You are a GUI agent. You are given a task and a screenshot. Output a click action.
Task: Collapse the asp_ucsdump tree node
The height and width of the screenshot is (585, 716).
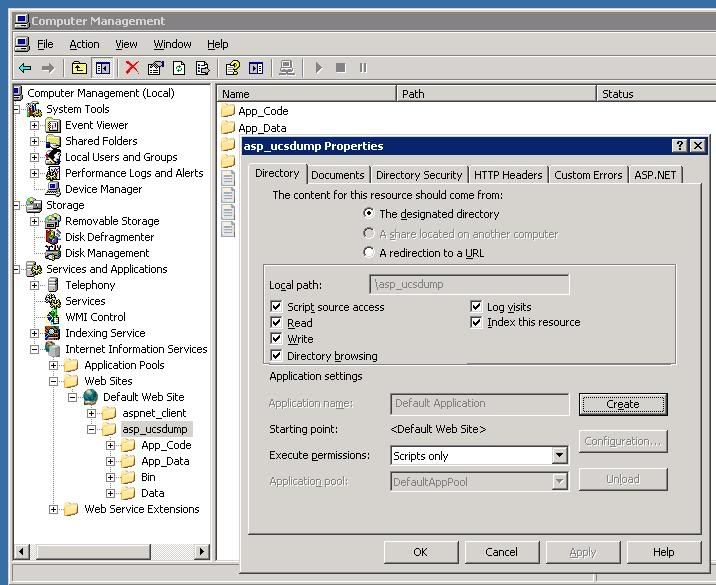(x=91, y=429)
